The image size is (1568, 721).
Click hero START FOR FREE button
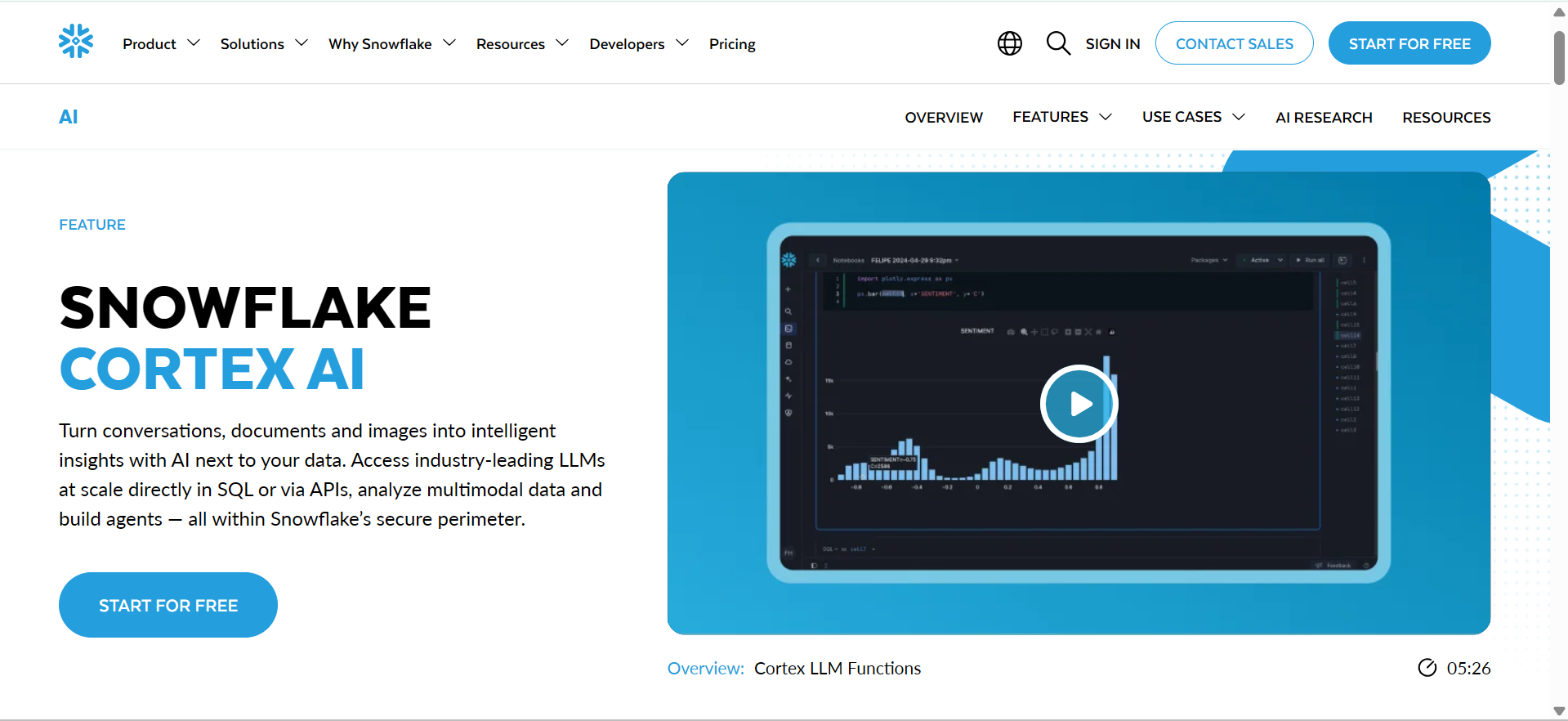click(168, 605)
